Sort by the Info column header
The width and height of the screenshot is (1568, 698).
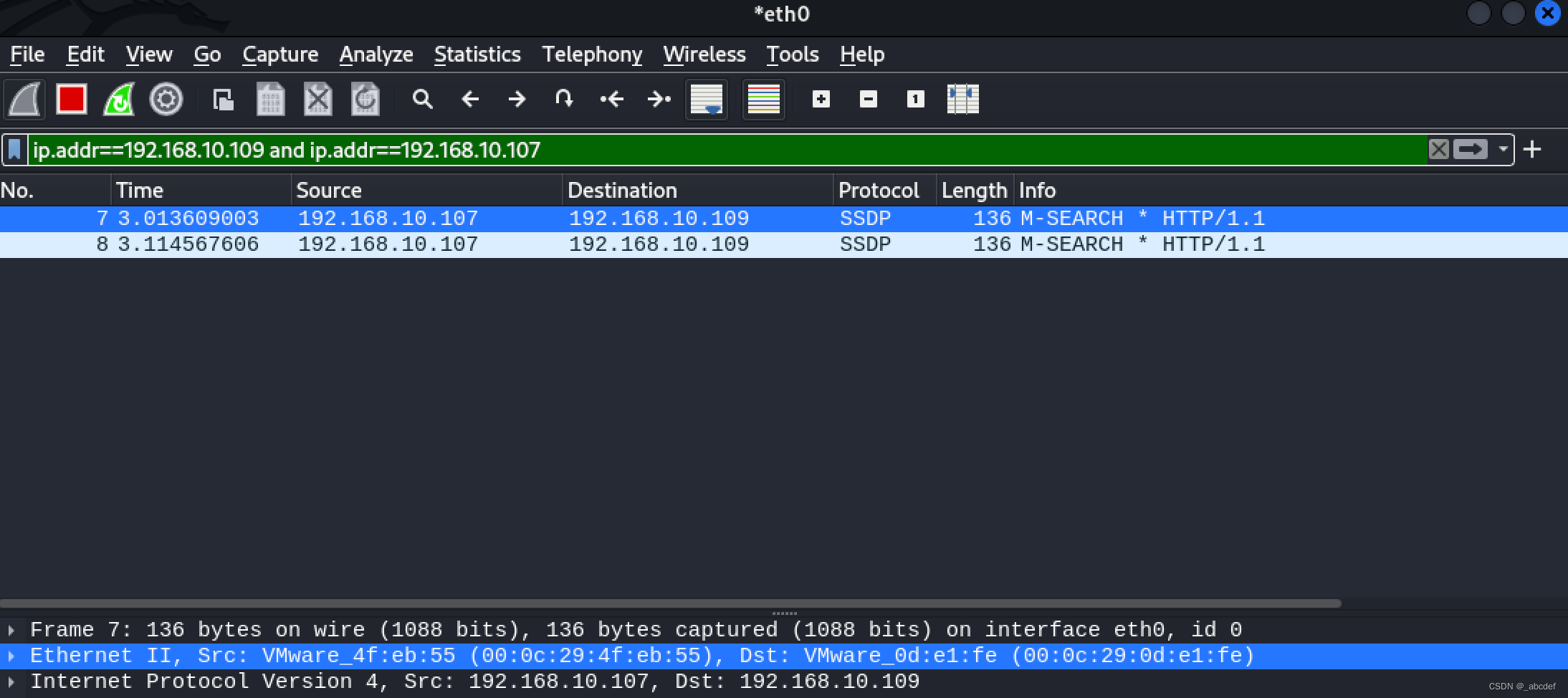[1290, 191]
